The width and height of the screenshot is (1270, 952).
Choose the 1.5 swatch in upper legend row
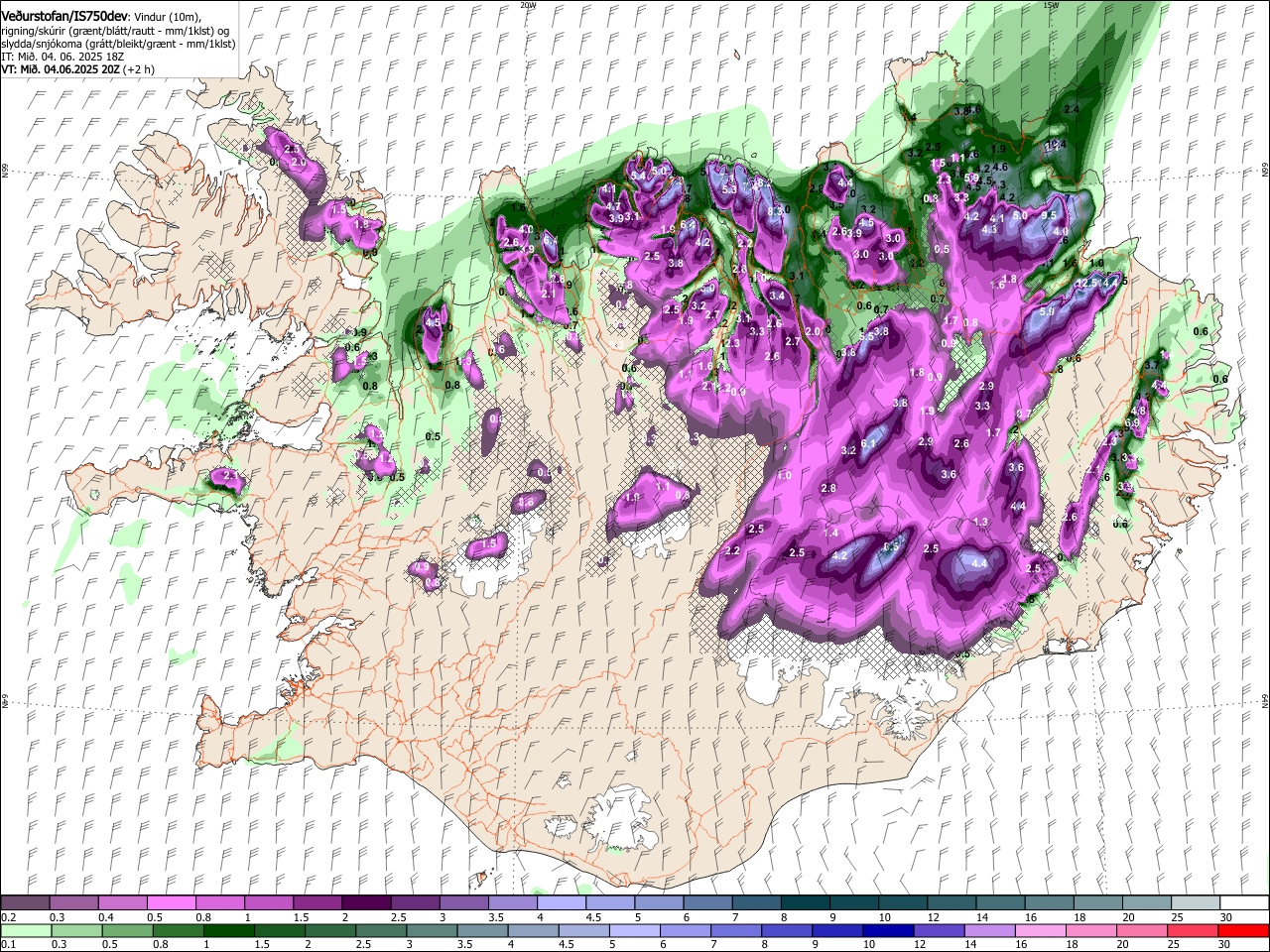click(317, 902)
